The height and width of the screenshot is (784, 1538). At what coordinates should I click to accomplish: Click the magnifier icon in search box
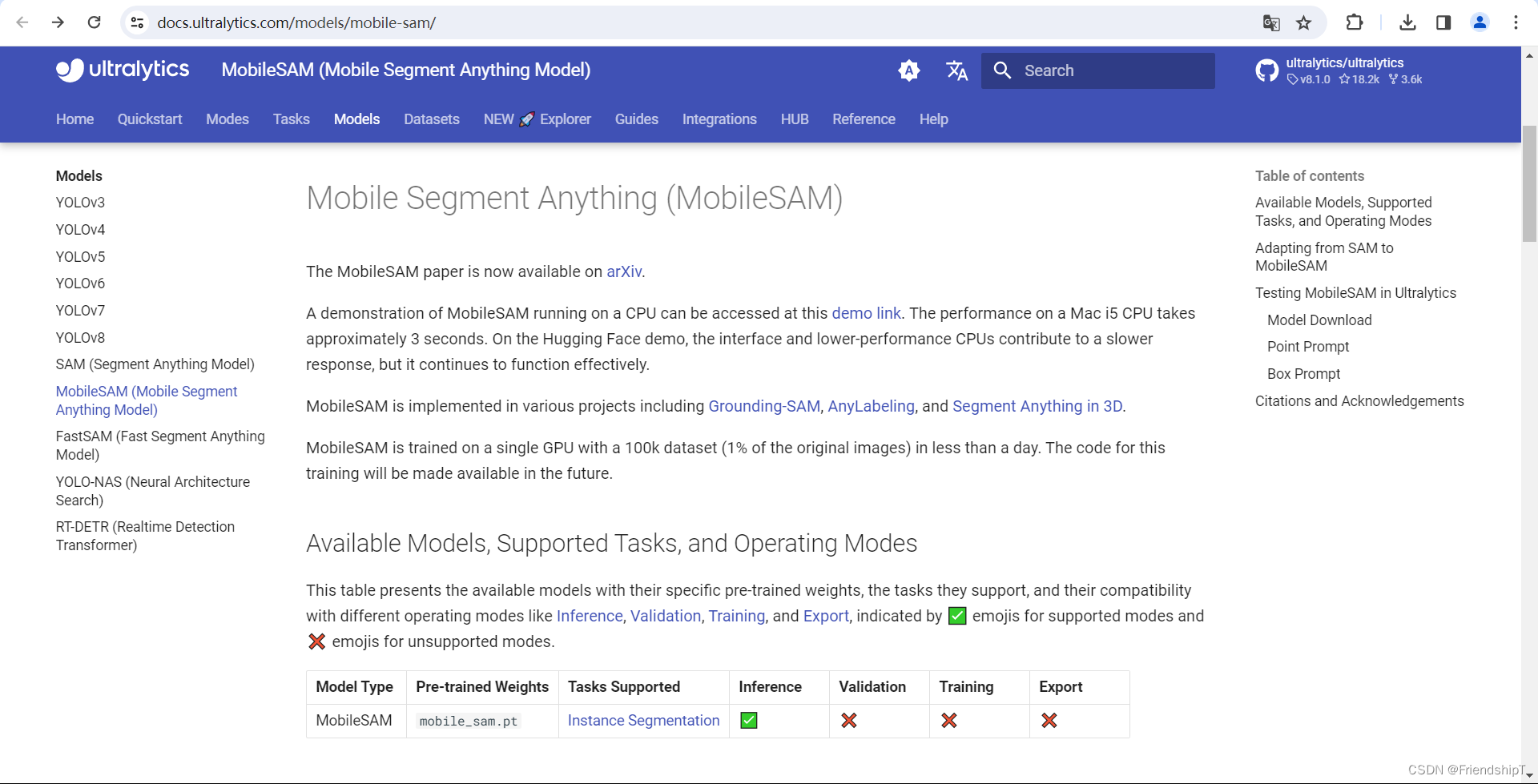1002,70
